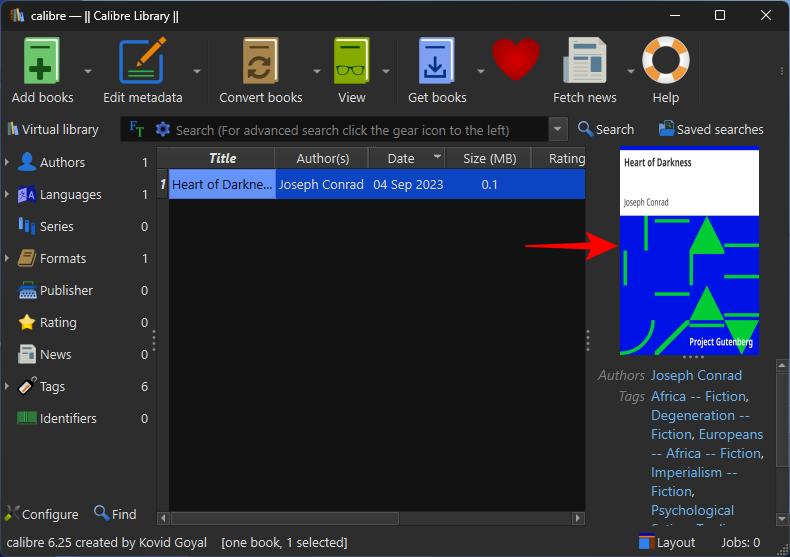Select Authors in tag browser
The image size is (790, 557).
click(x=62, y=163)
